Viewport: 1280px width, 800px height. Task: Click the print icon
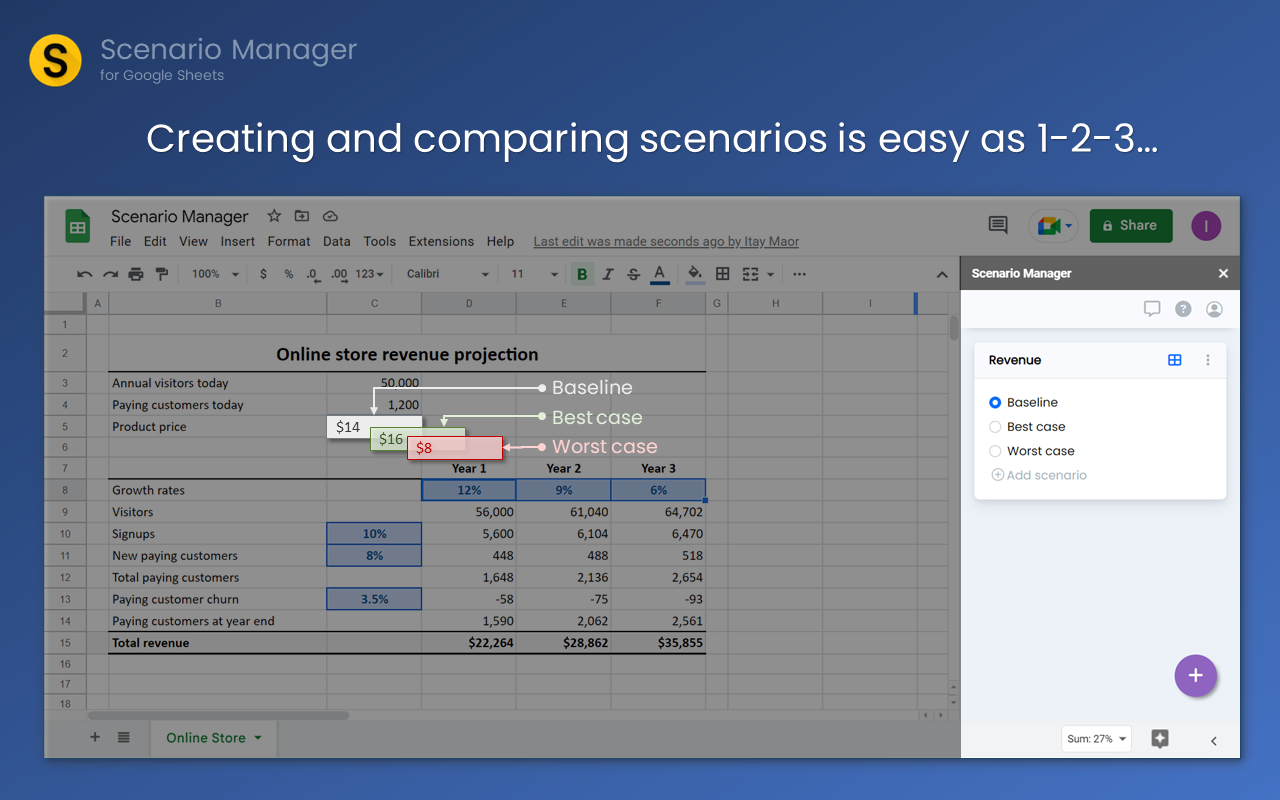[x=136, y=274]
